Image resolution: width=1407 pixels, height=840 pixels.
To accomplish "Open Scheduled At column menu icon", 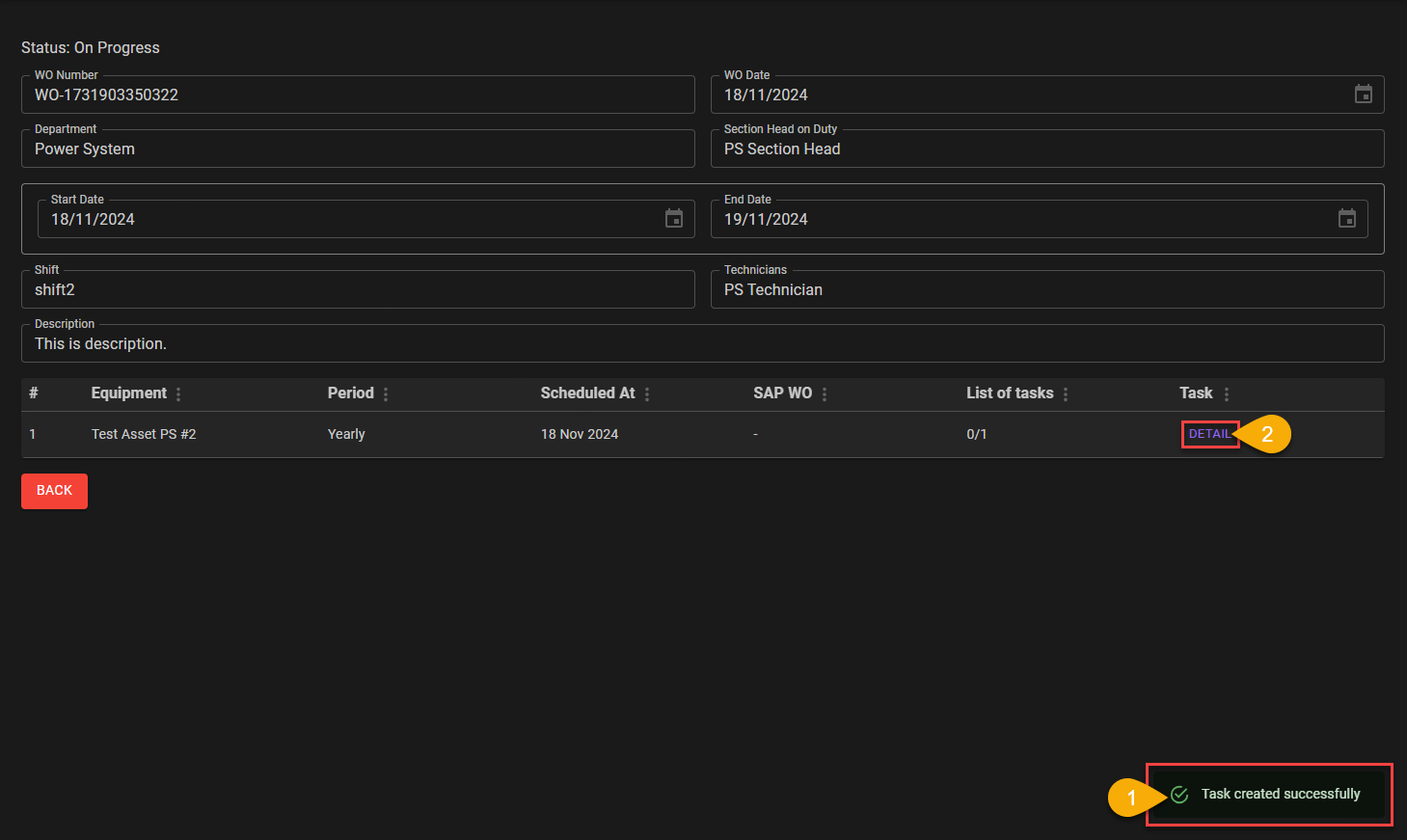I will pyautogui.click(x=647, y=394).
